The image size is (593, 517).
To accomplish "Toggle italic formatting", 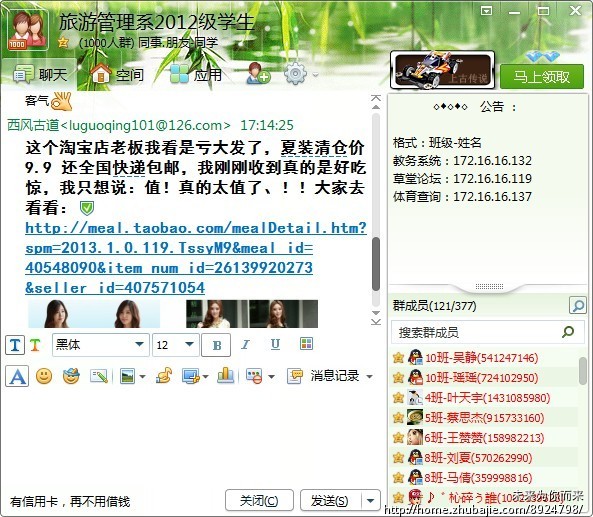I will [245, 344].
